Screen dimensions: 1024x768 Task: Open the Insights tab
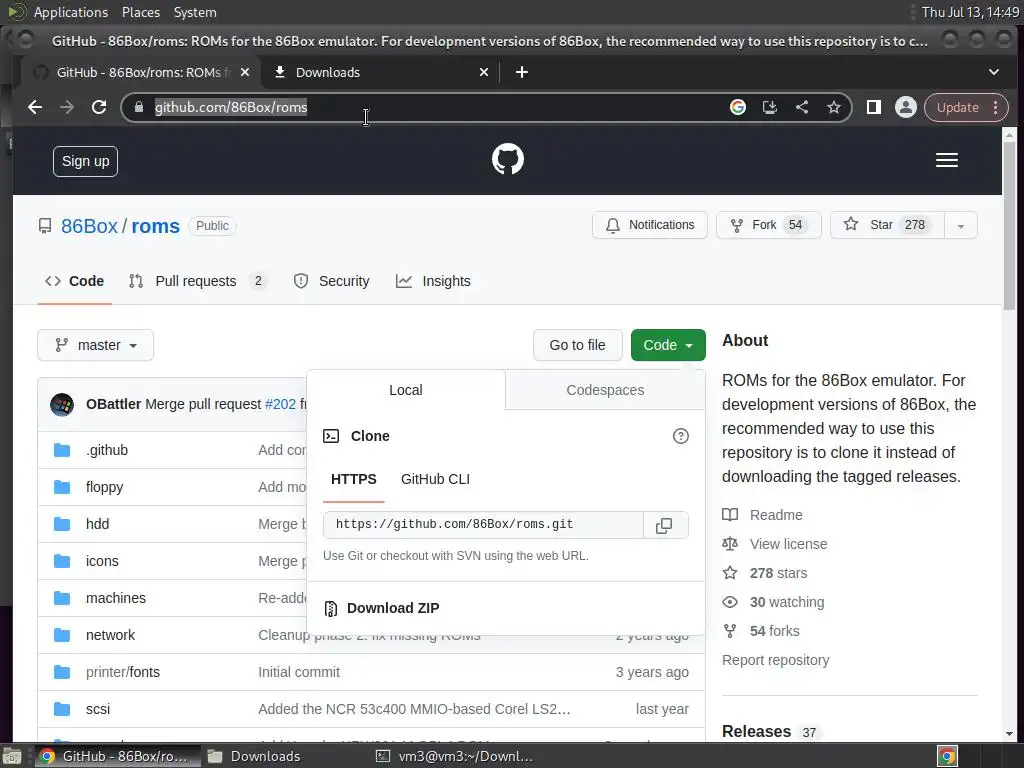433,281
